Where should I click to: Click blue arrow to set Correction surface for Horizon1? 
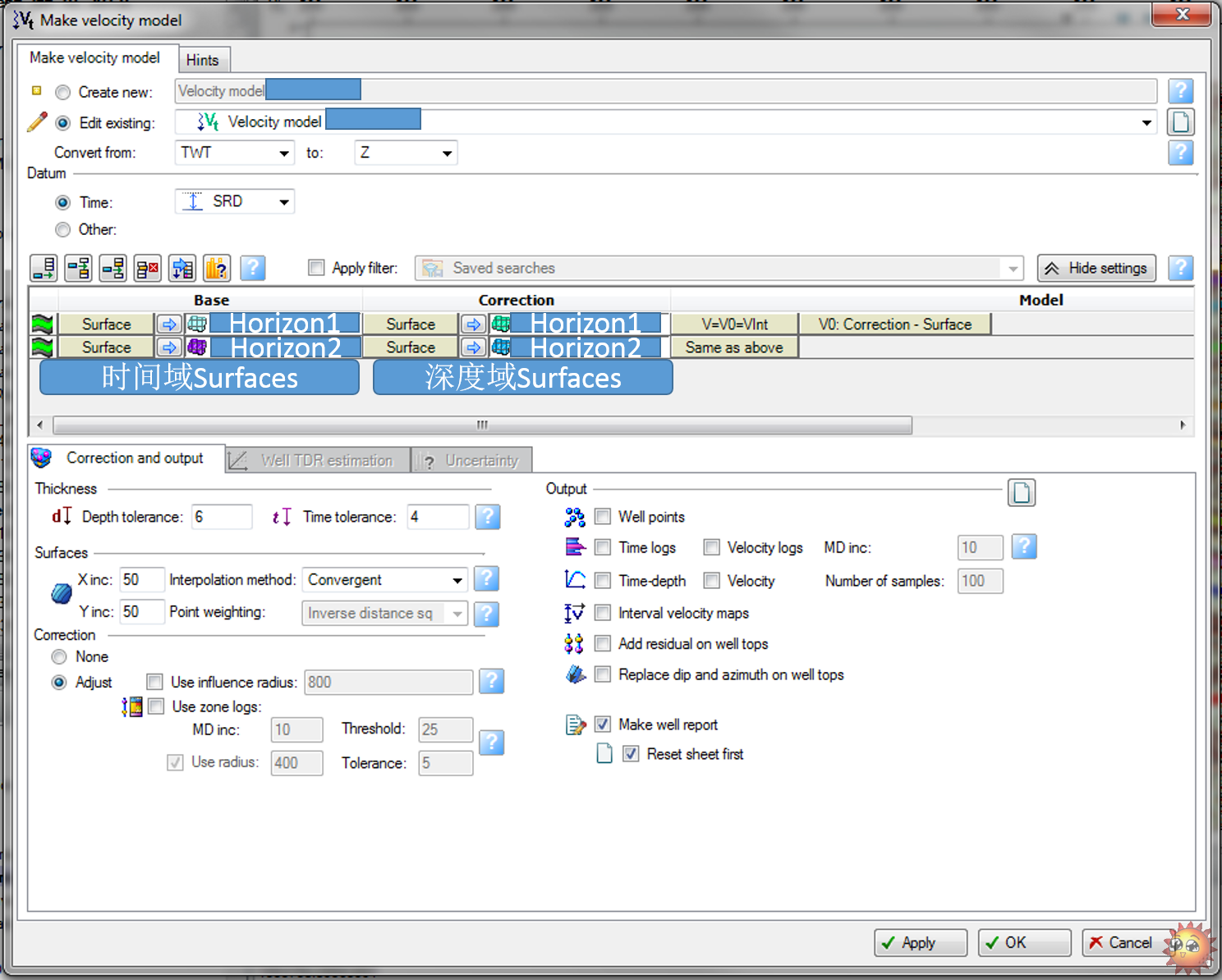pos(472,324)
